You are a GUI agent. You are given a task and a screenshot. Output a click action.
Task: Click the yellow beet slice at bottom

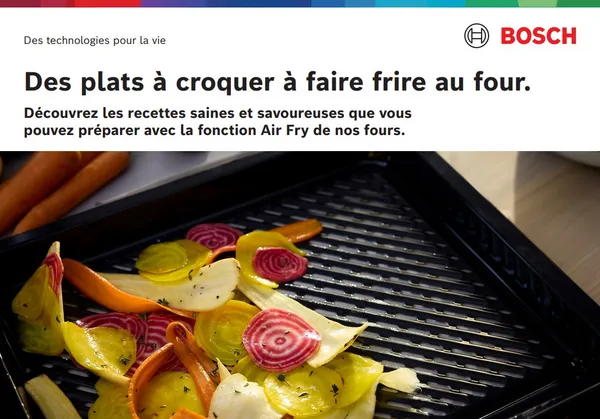click(x=302, y=388)
